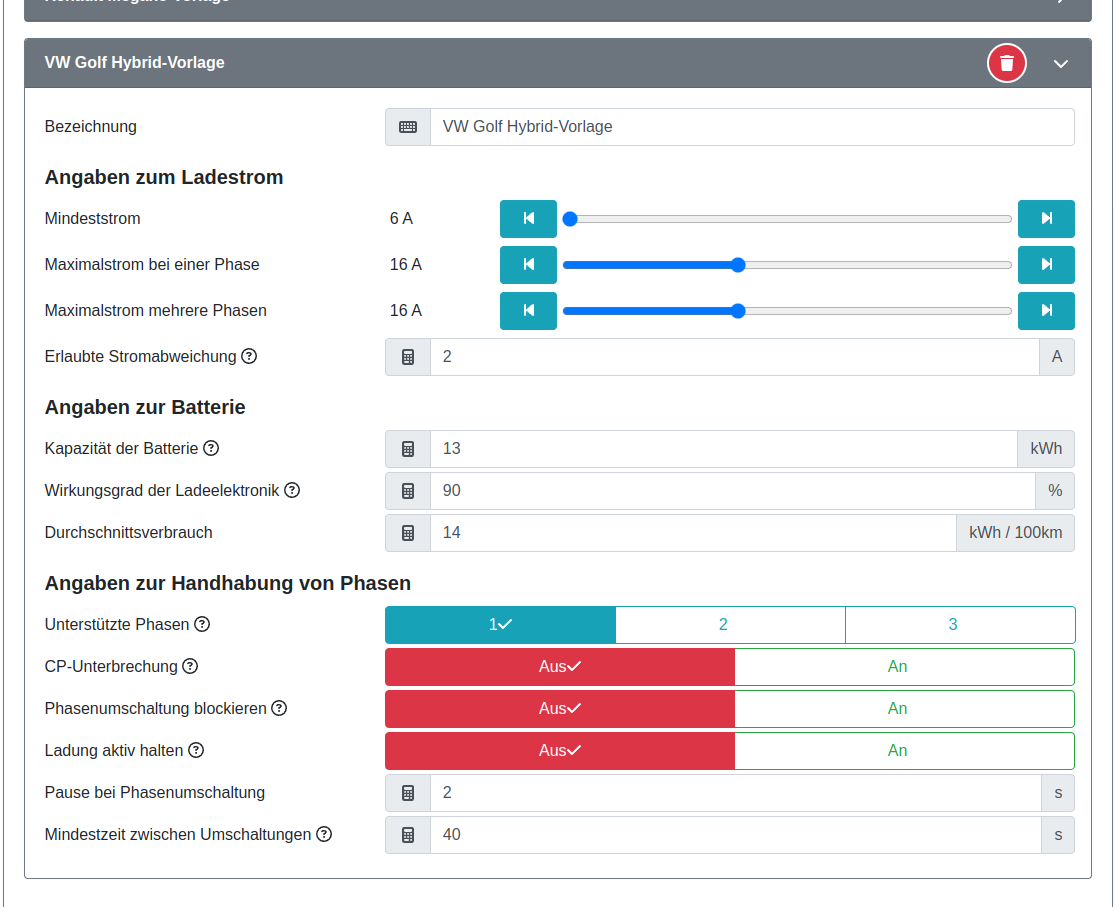Edit the Mindestzeit zwischen Umschaltungen field
The height and width of the screenshot is (907, 1115).
736,834
